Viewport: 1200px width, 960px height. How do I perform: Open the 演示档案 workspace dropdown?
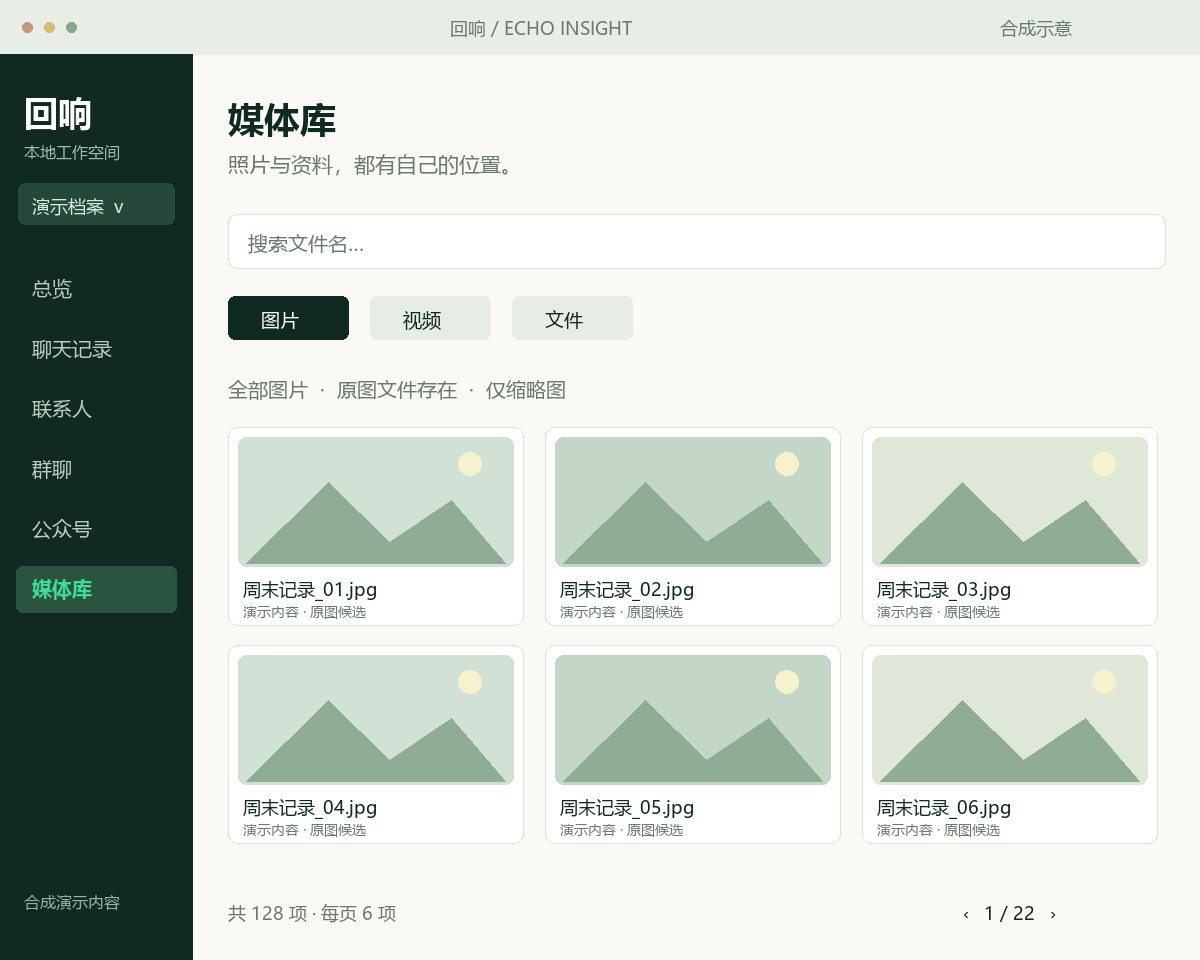[96, 204]
